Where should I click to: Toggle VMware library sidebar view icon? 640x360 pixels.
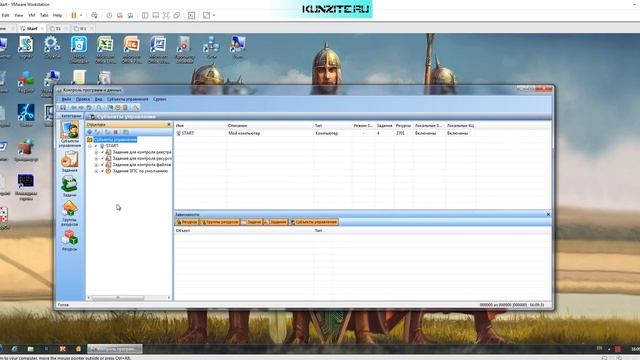tap(145, 16)
